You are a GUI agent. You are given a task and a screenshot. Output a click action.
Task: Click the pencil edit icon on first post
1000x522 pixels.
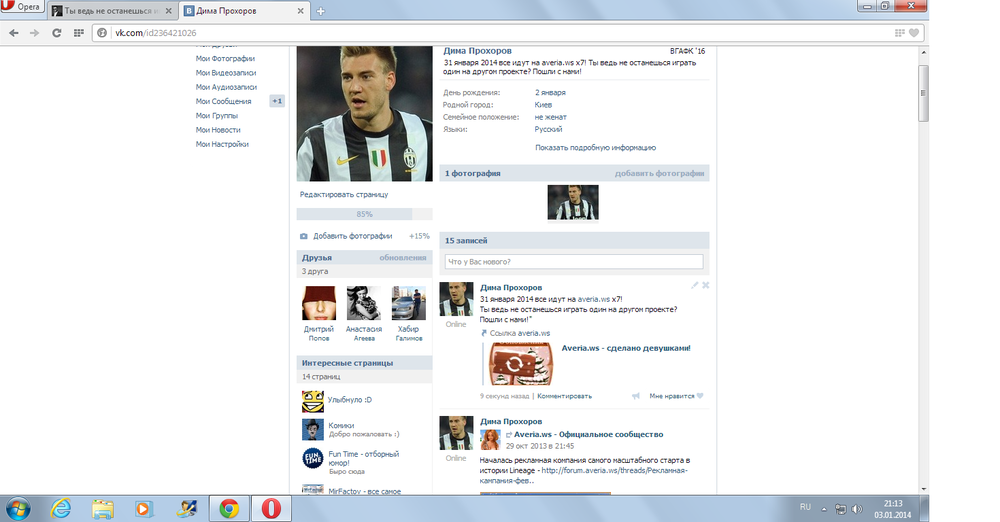point(695,285)
